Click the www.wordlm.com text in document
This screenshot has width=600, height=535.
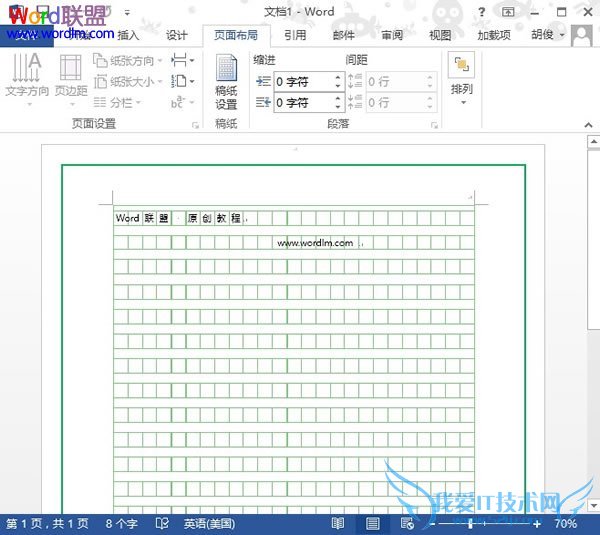point(315,243)
